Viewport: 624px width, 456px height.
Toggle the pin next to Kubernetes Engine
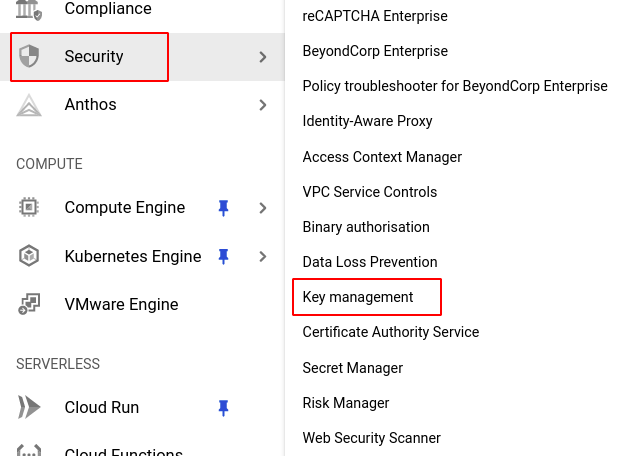tap(223, 256)
